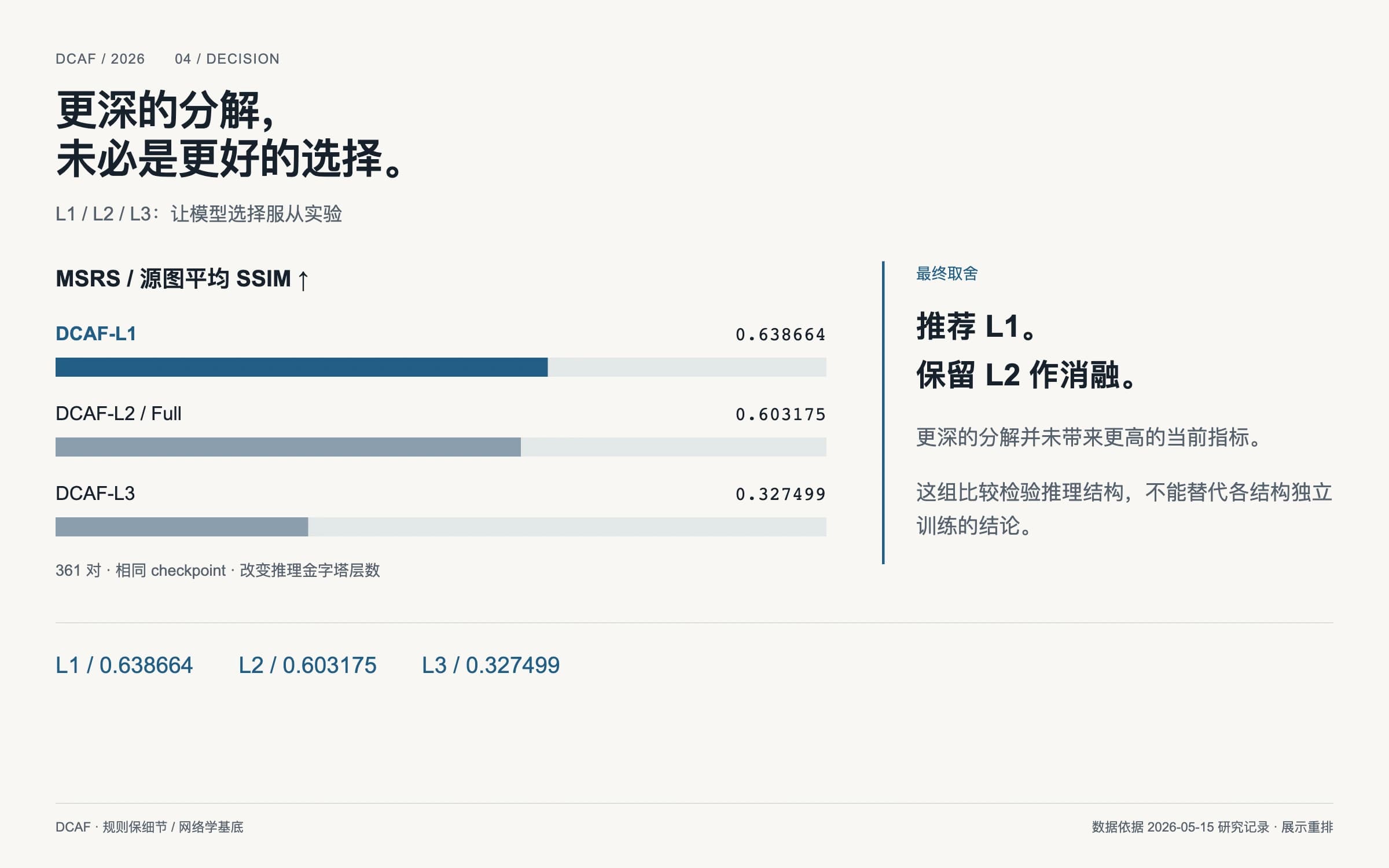Click the gray DCAF-L3 bar

(182, 527)
